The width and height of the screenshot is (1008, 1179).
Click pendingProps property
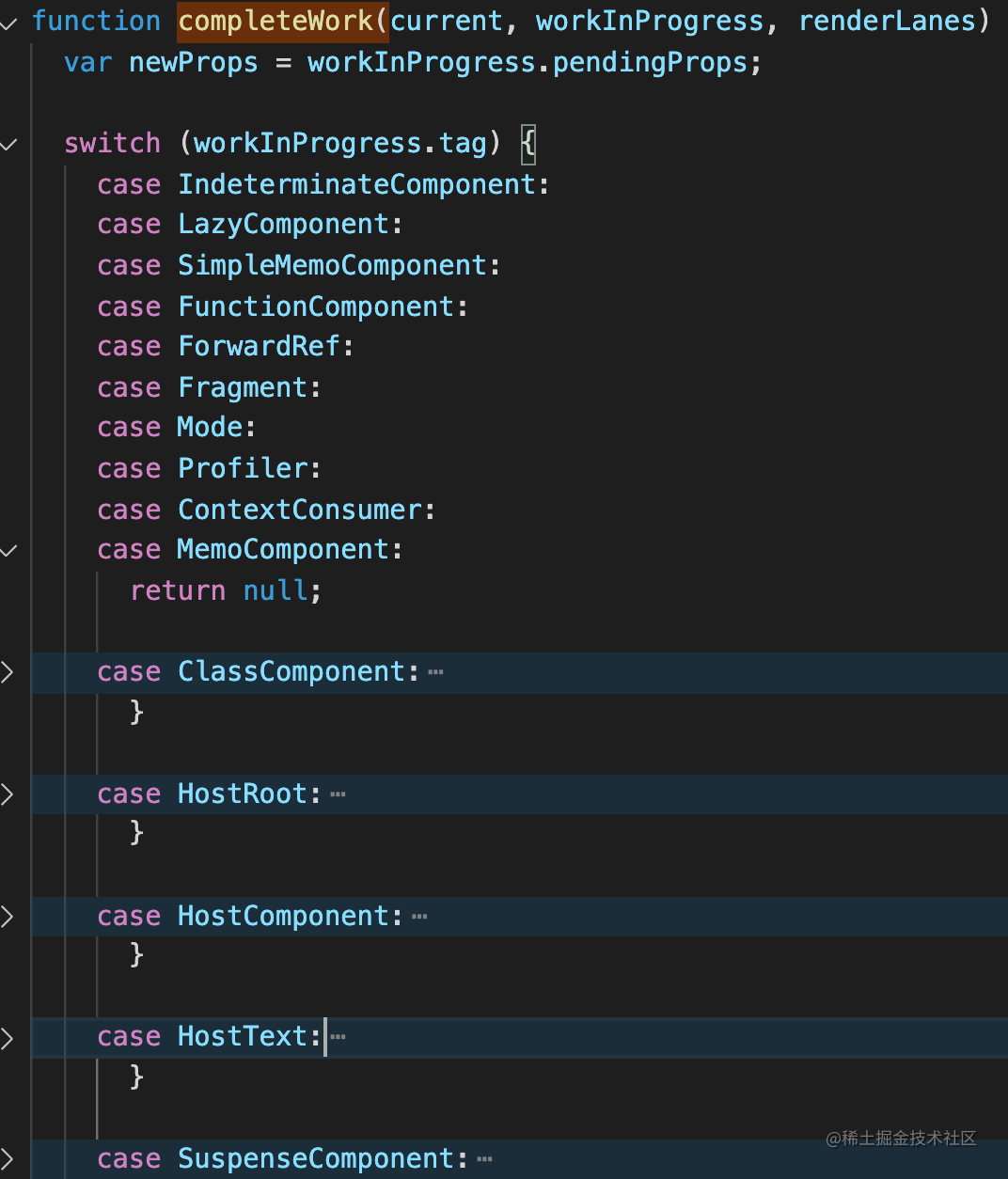650,63
